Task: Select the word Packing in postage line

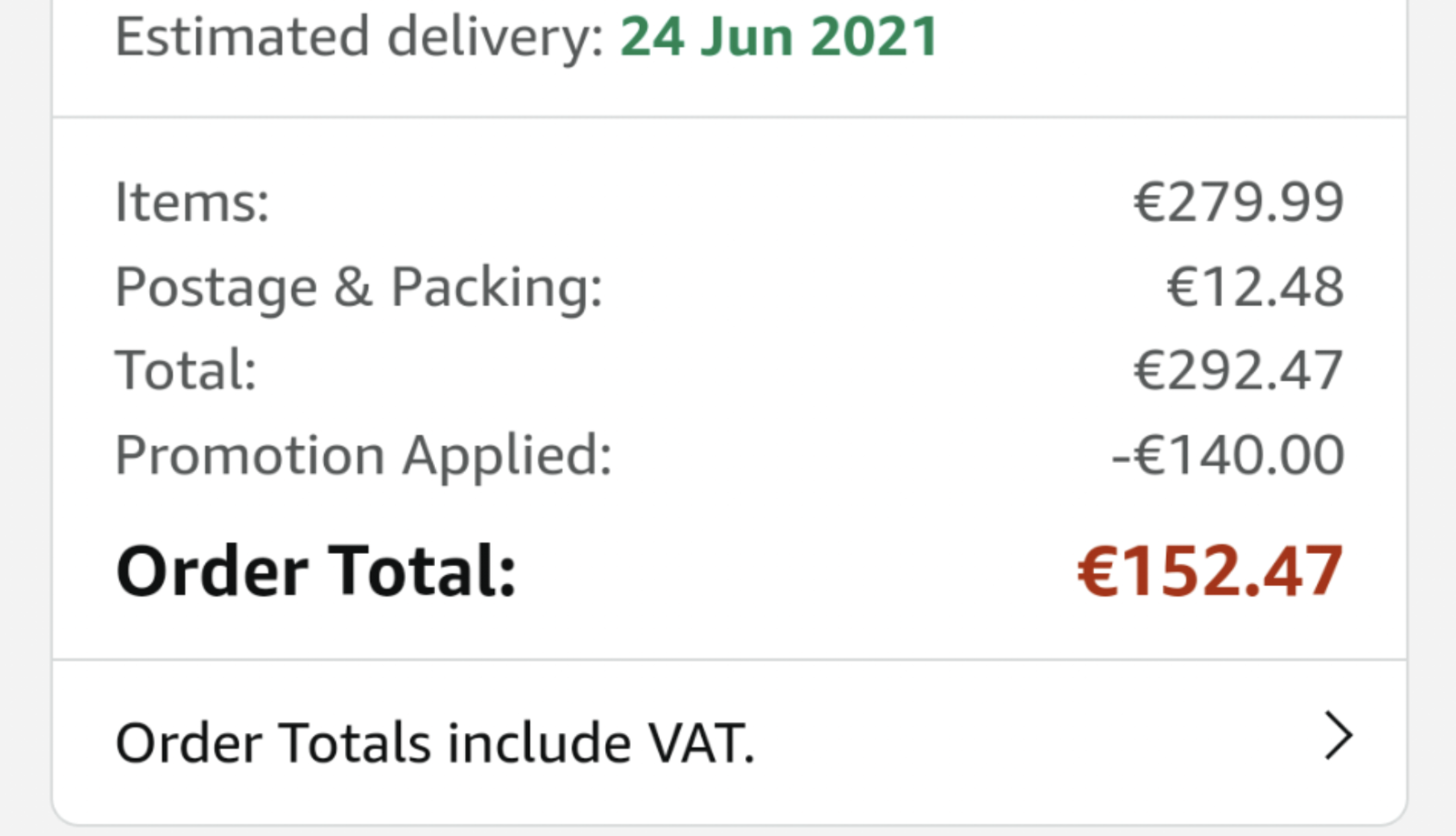Action: [x=497, y=288]
